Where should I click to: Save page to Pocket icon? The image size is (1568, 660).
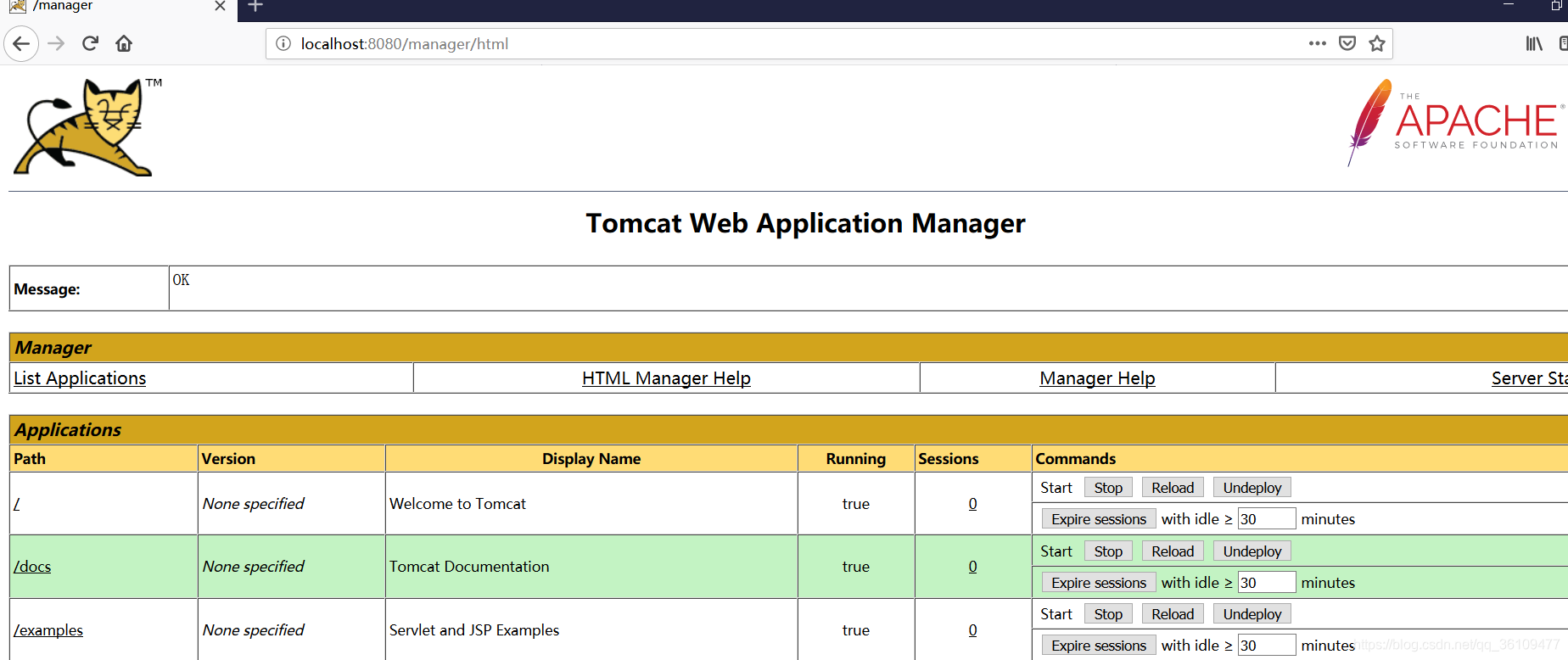[x=1347, y=43]
